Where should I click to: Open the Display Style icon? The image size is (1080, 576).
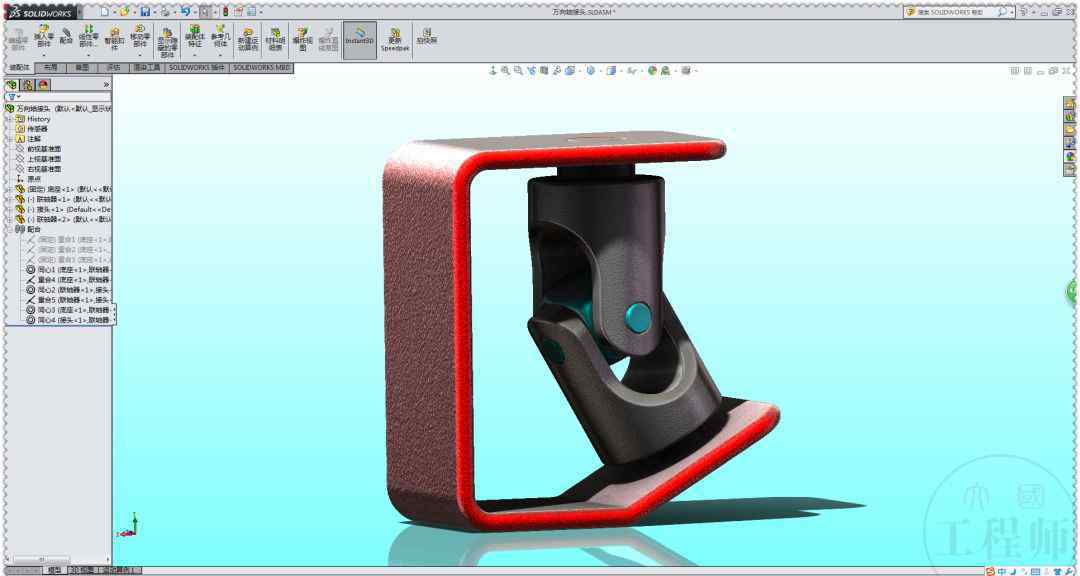coord(590,70)
